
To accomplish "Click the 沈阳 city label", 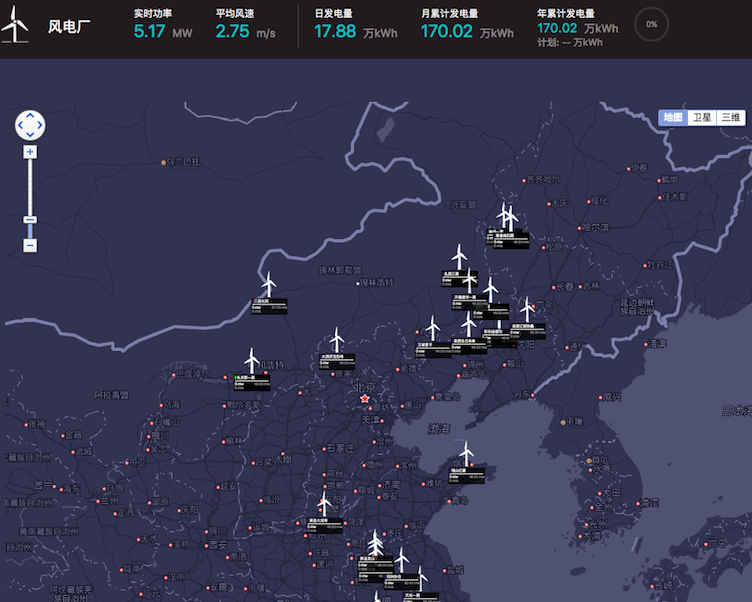I will coord(526,344).
